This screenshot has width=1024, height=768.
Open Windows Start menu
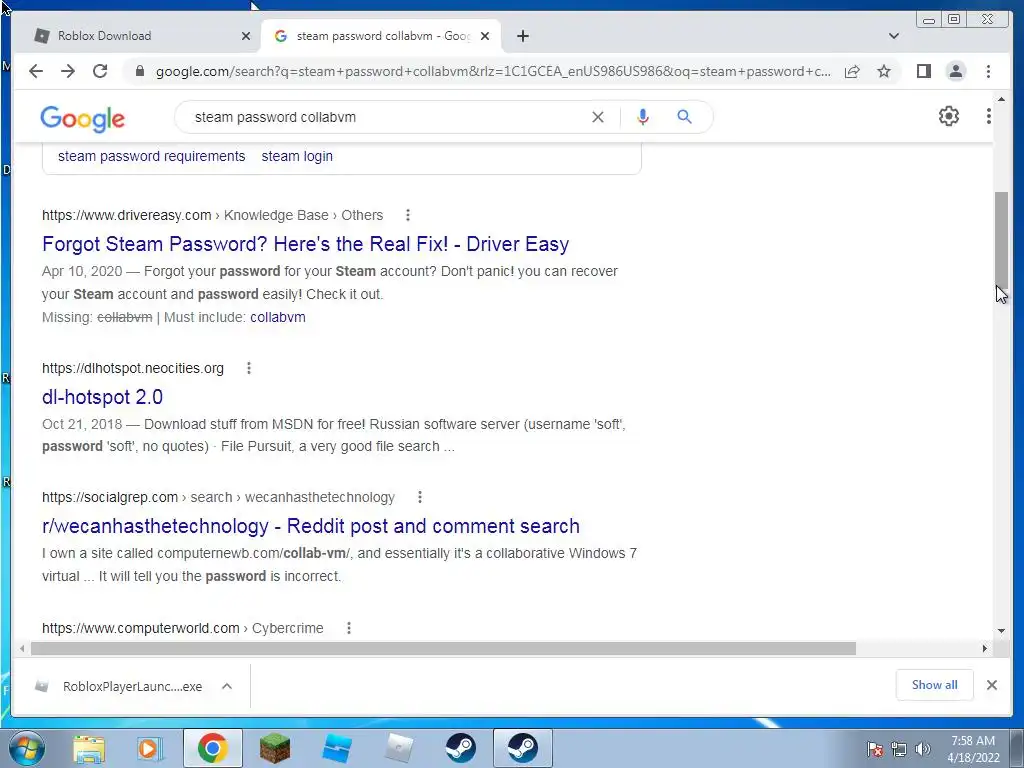click(x=27, y=748)
